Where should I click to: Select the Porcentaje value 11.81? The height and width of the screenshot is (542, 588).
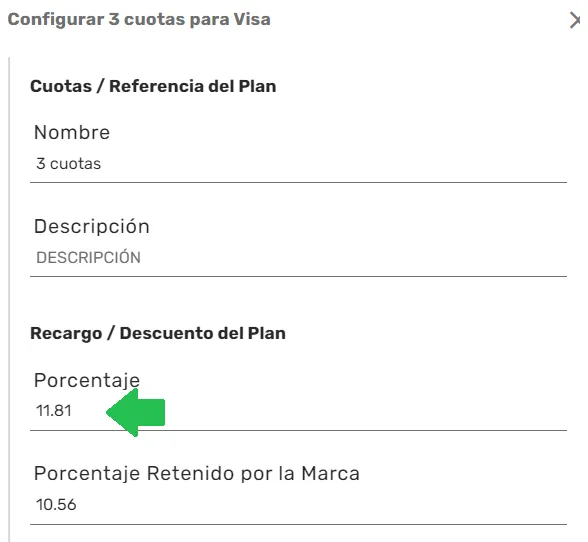pos(54,411)
